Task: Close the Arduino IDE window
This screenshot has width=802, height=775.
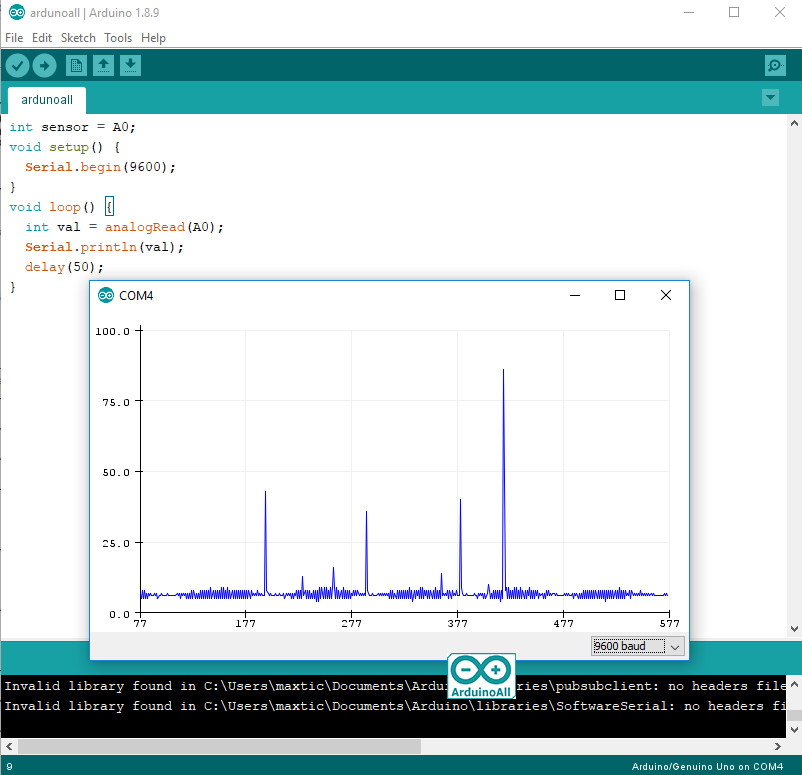Action: click(779, 12)
